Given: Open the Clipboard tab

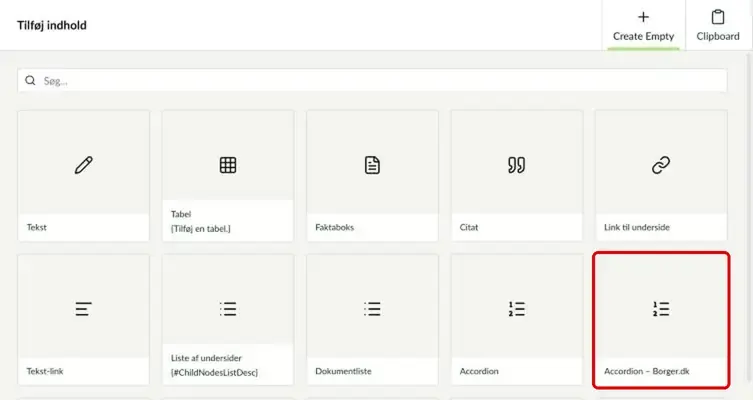Looking at the screenshot, I should pyautogui.click(x=718, y=25).
